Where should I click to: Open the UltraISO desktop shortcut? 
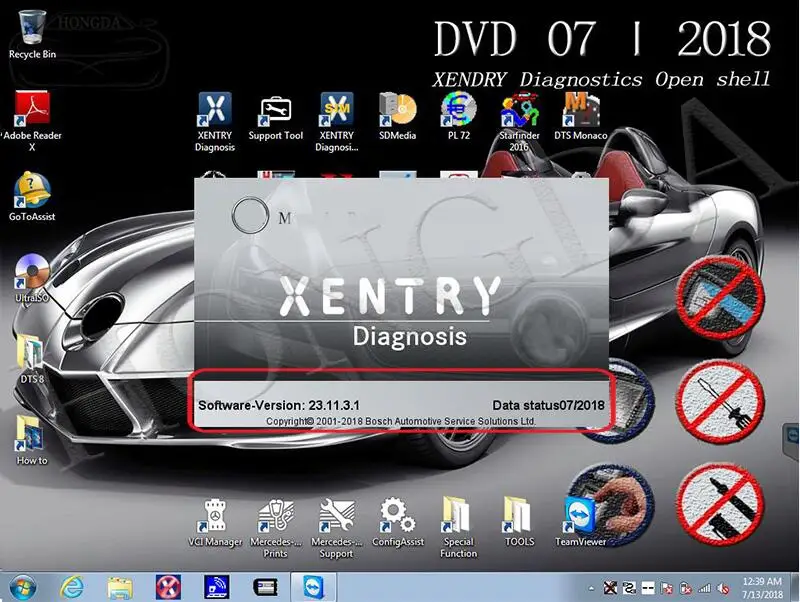(32, 278)
